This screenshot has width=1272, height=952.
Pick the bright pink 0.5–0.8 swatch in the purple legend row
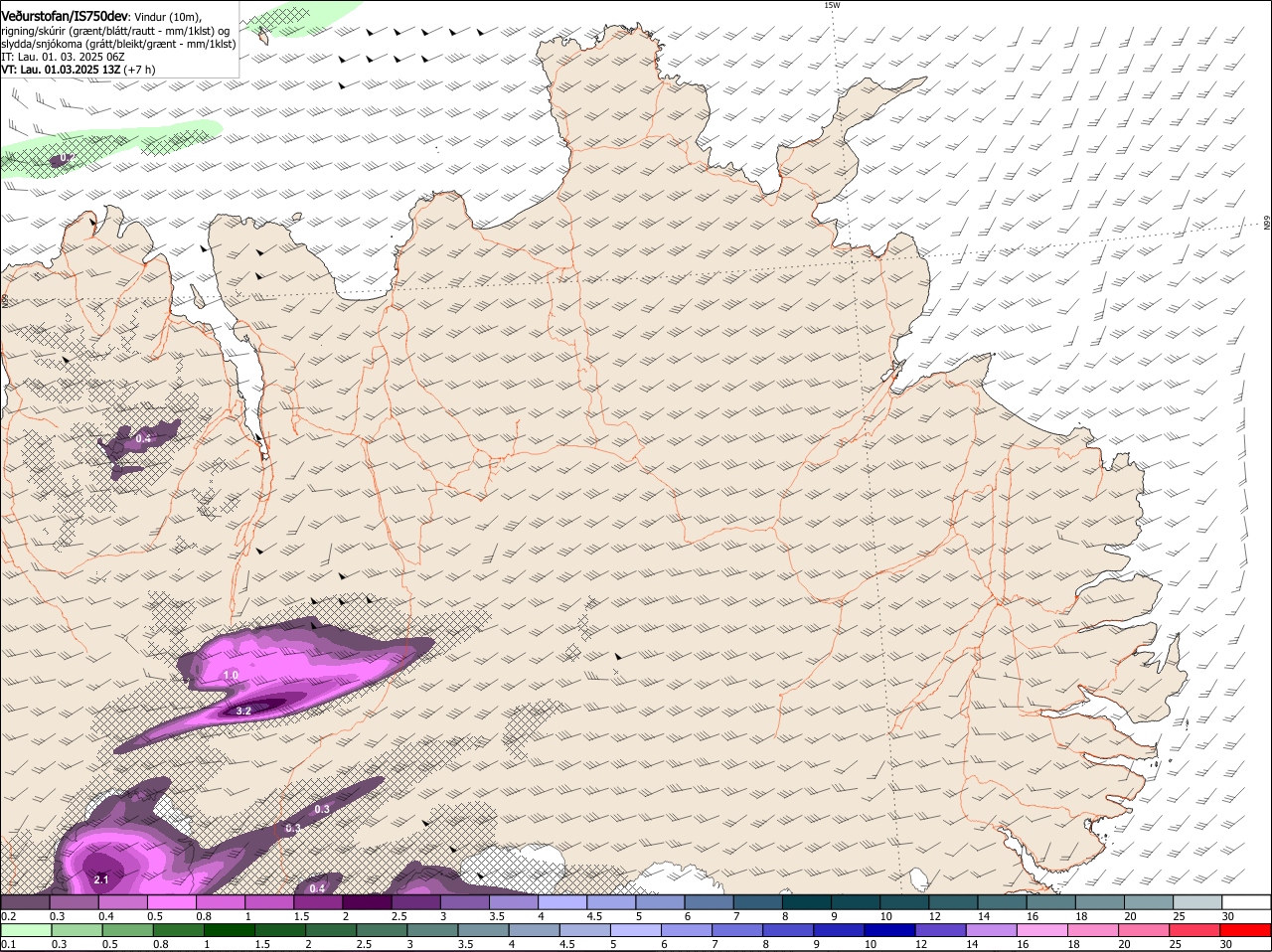[171, 901]
